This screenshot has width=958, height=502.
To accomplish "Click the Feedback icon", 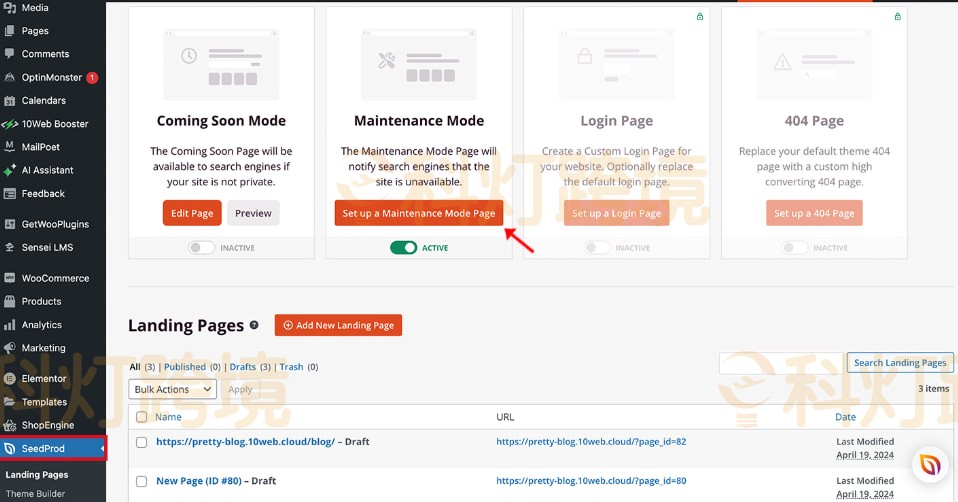I will [x=9, y=194].
